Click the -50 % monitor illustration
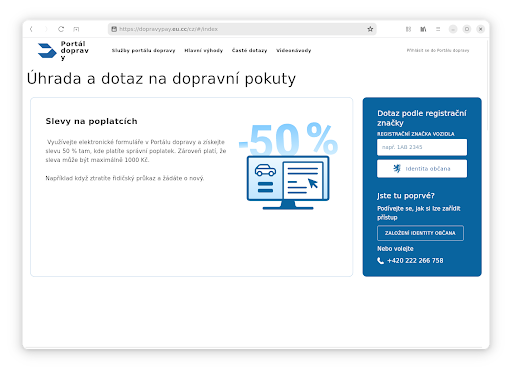The height and width of the screenshot is (374, 512). tap(288, 166)
